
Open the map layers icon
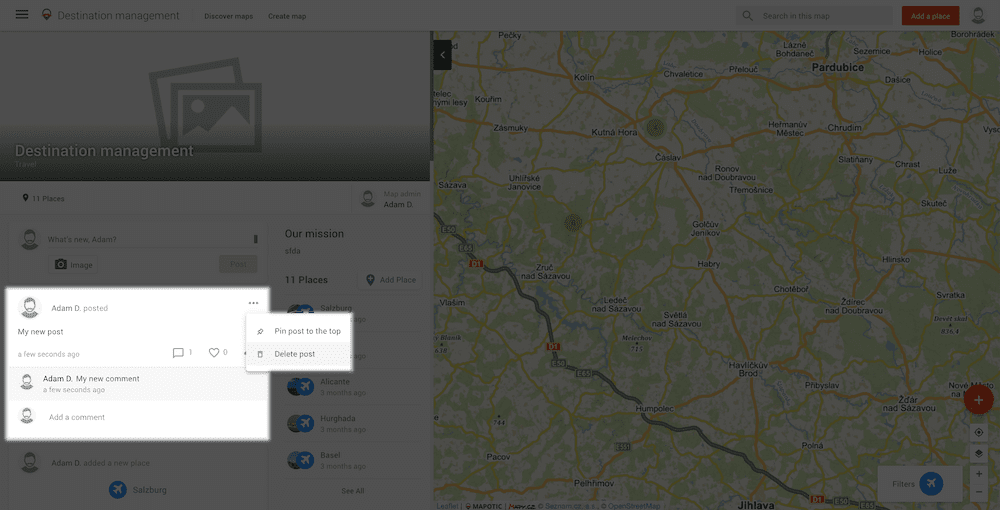pyautogui.click(x=979, y=453)
